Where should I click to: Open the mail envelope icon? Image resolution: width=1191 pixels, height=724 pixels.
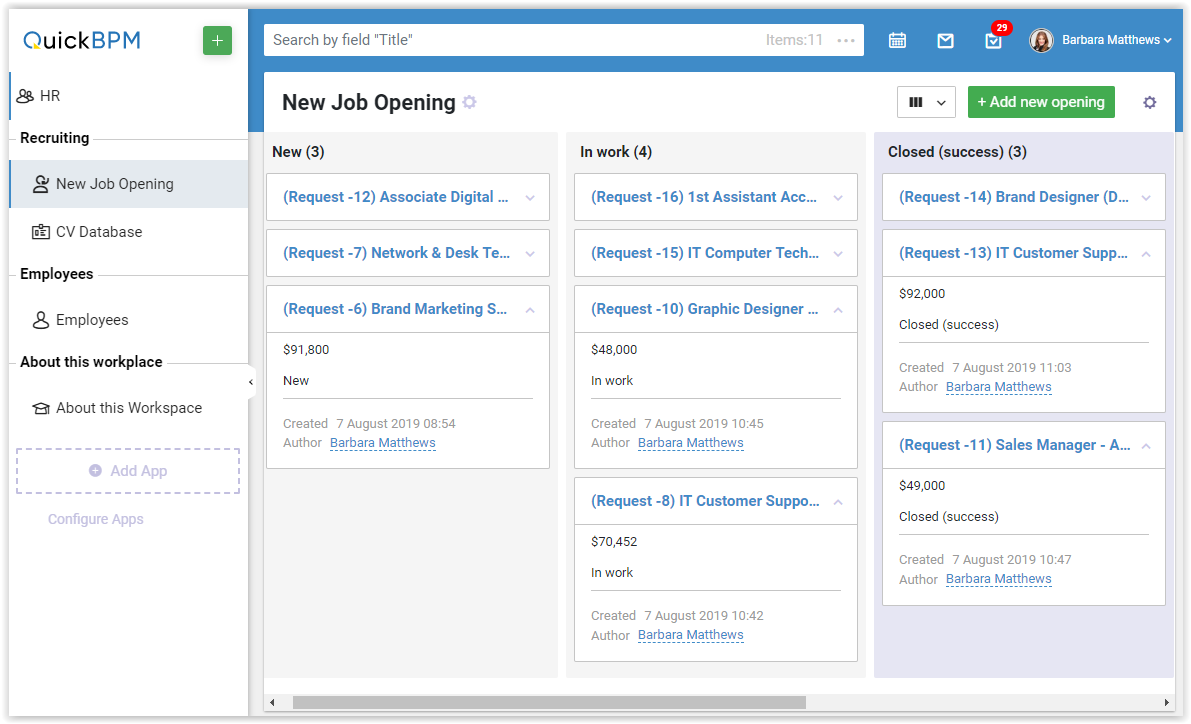[x=945, y=41]
